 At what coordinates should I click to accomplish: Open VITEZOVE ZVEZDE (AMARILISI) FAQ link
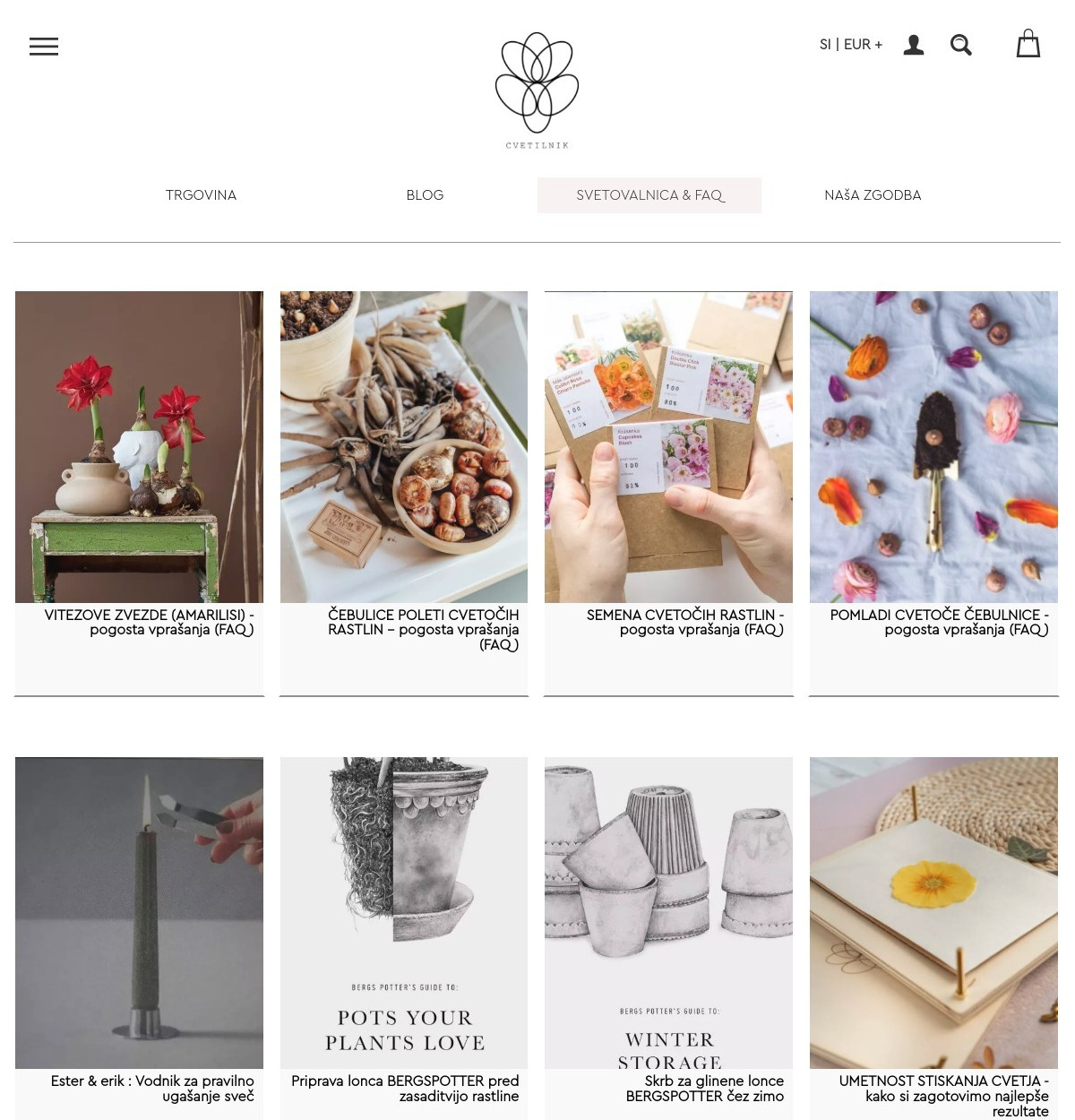(x=149, y=623)
